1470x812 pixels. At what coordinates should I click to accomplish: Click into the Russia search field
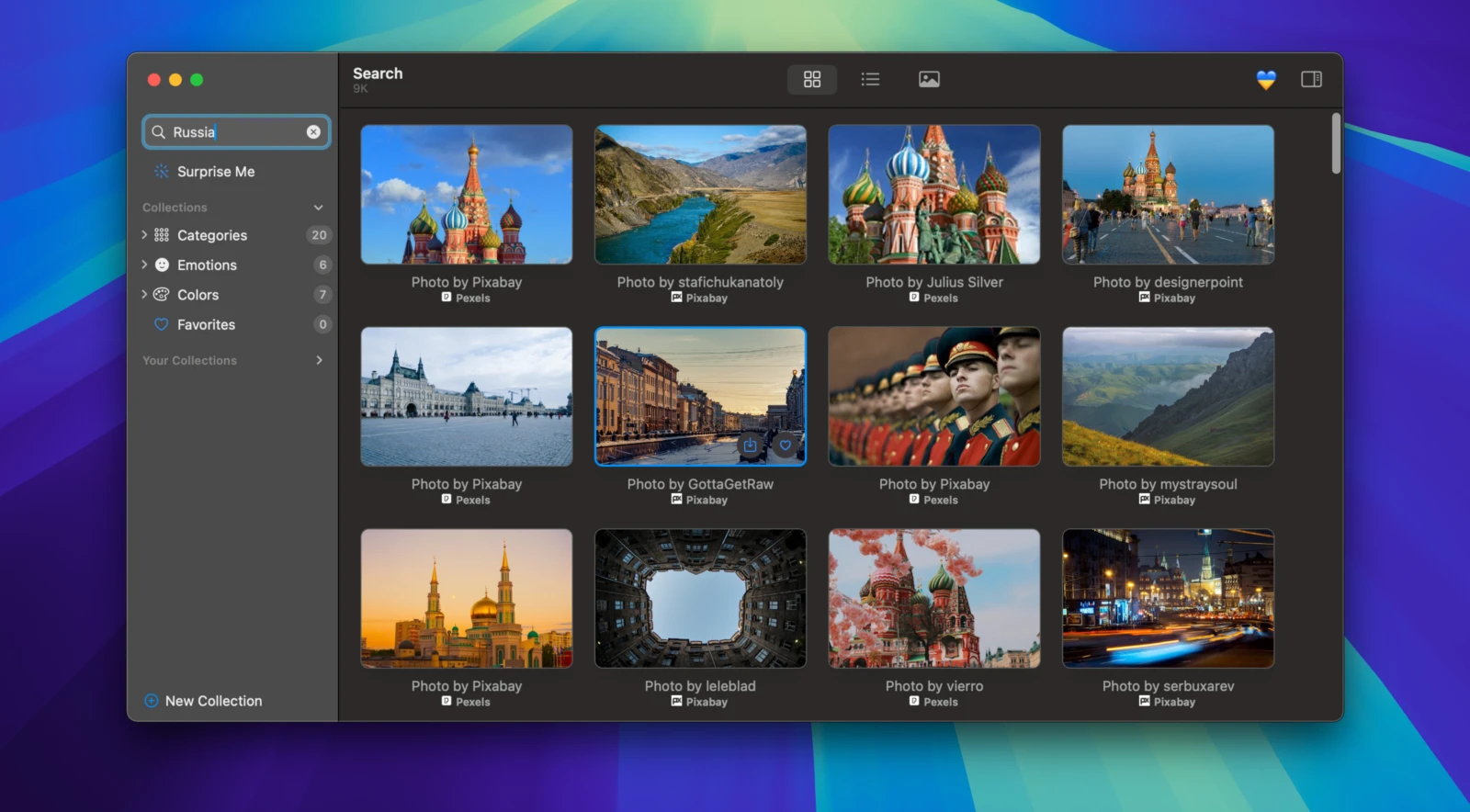(236, 132)
